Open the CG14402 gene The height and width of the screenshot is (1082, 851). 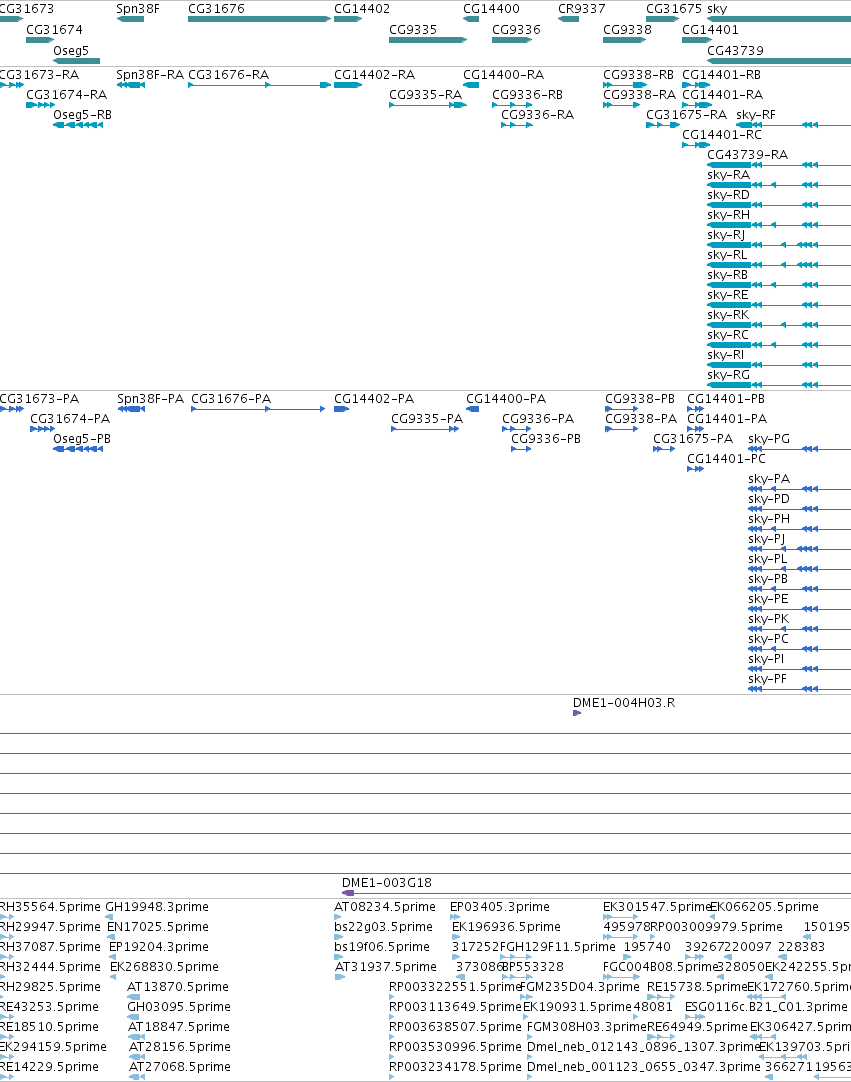click(348, 19)
